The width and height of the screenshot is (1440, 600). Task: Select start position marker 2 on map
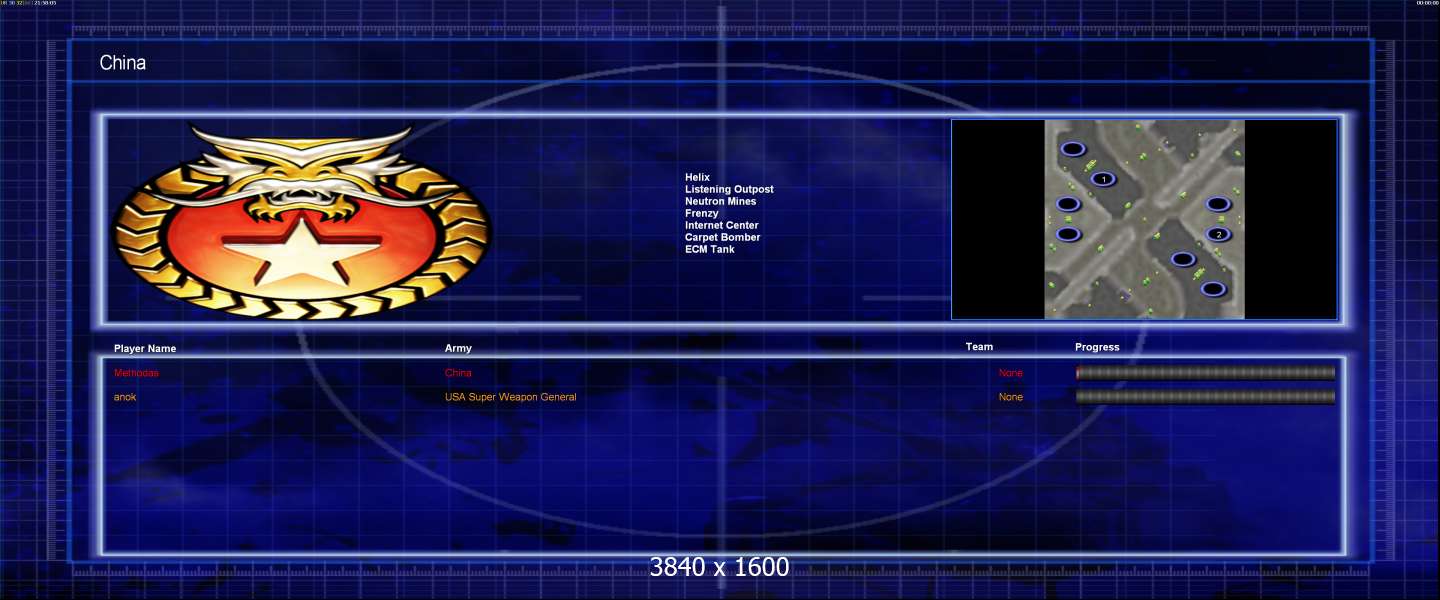pyautogui.click(x=1219, y=234)
